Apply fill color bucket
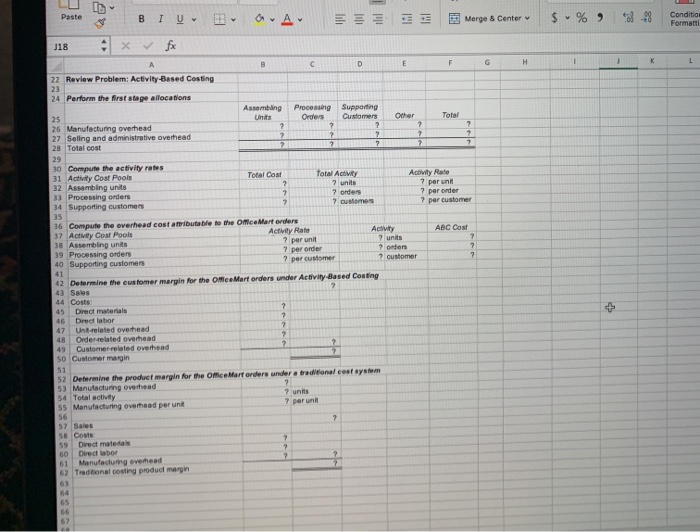Image resolution: width=700 pixels, height=532 pixels. [259, 19]
